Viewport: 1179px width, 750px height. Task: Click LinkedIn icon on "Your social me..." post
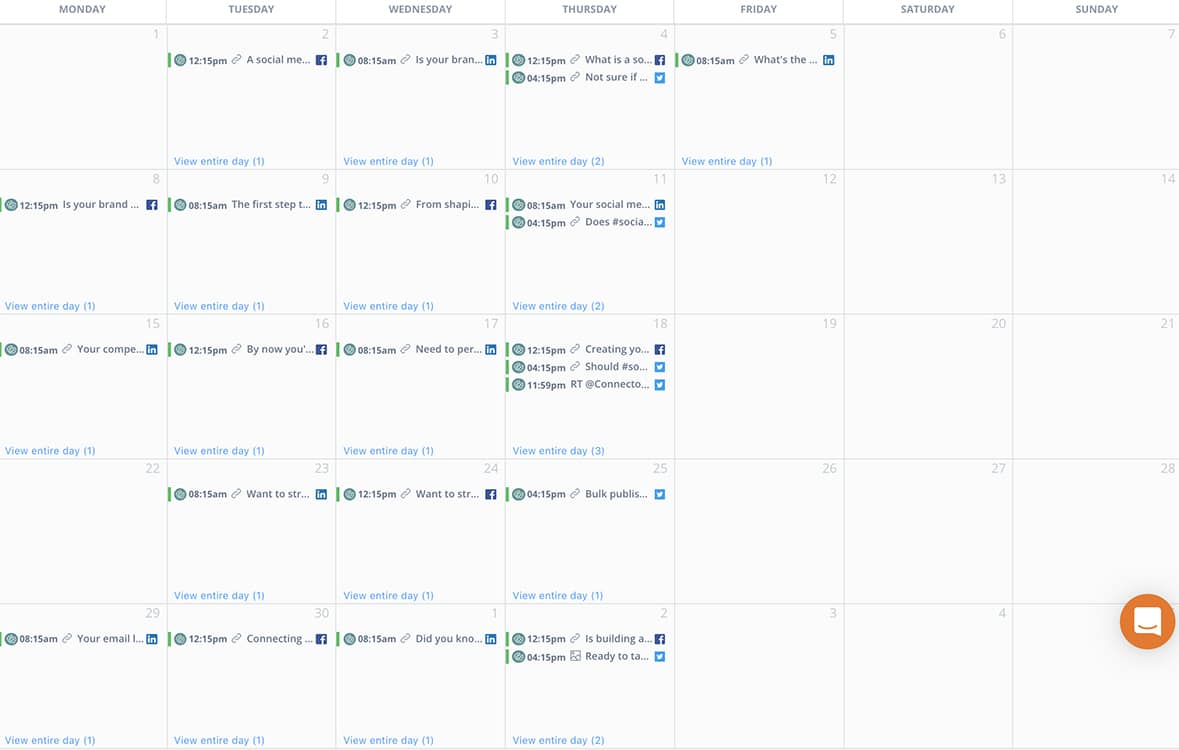tap(659, 205)
